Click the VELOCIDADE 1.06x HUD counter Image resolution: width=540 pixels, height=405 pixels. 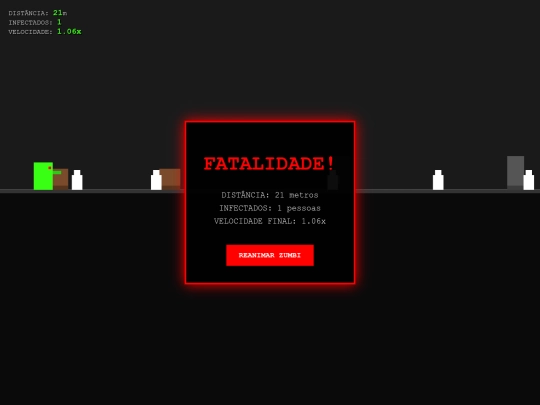click(45, 32)
